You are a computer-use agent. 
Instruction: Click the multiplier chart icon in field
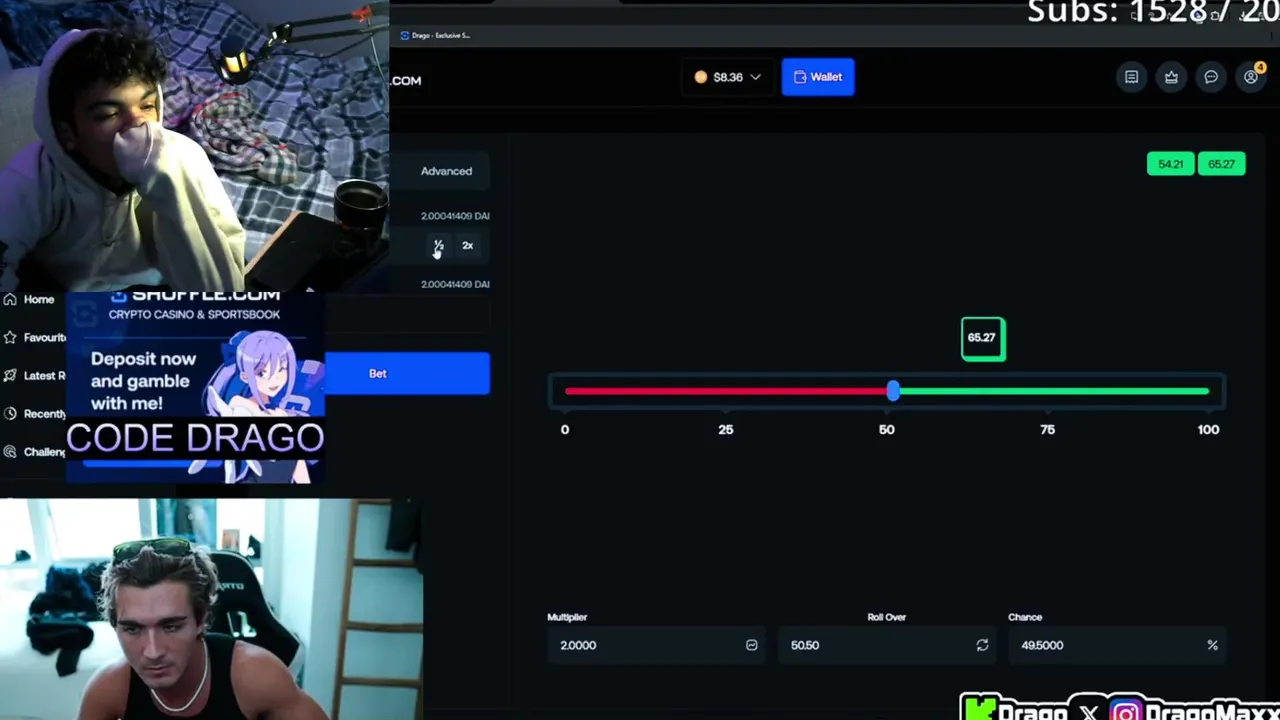point(752,645)
